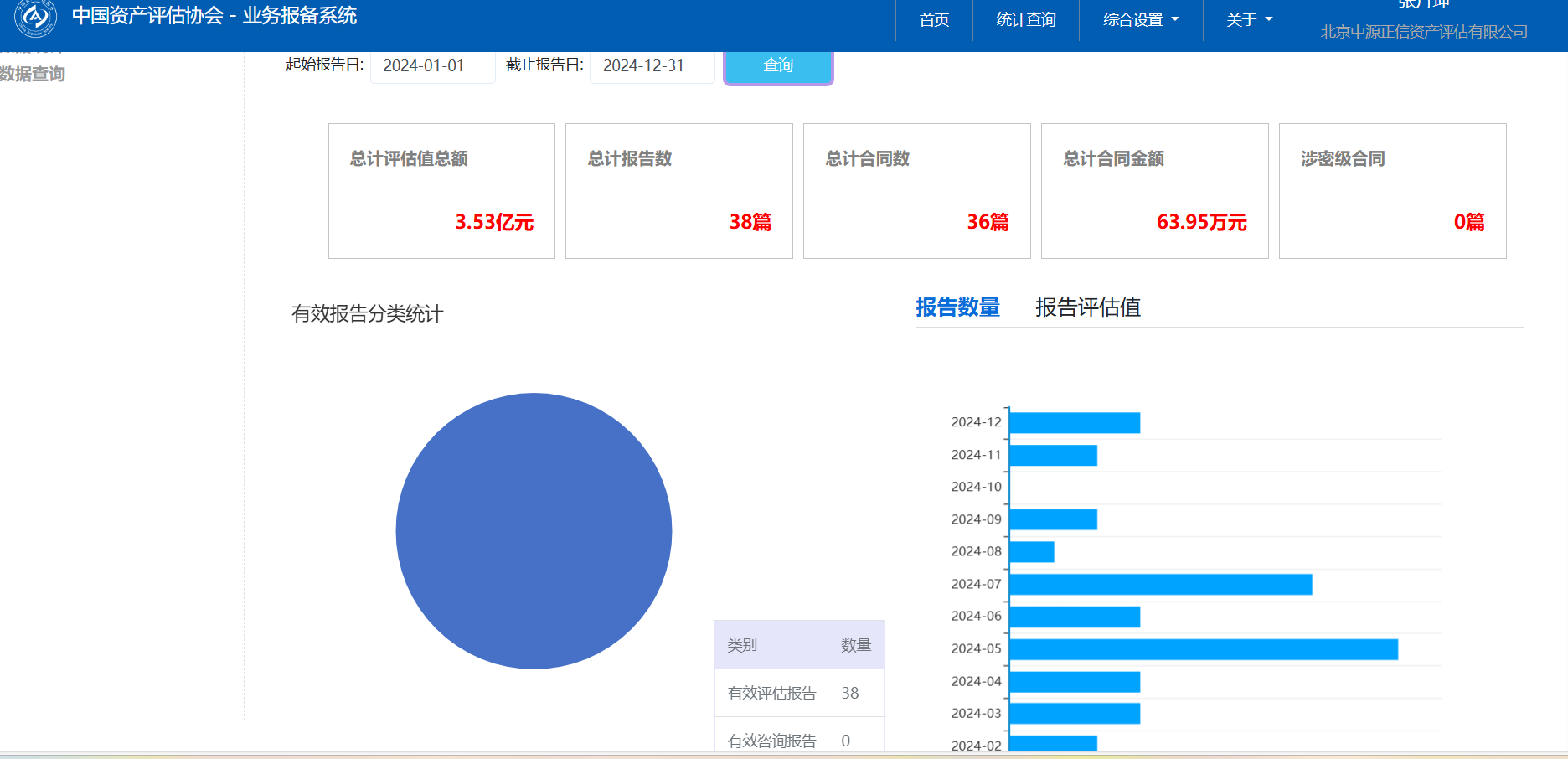
Task: Click the association logo icon
Action: click(x=35, y=18)
